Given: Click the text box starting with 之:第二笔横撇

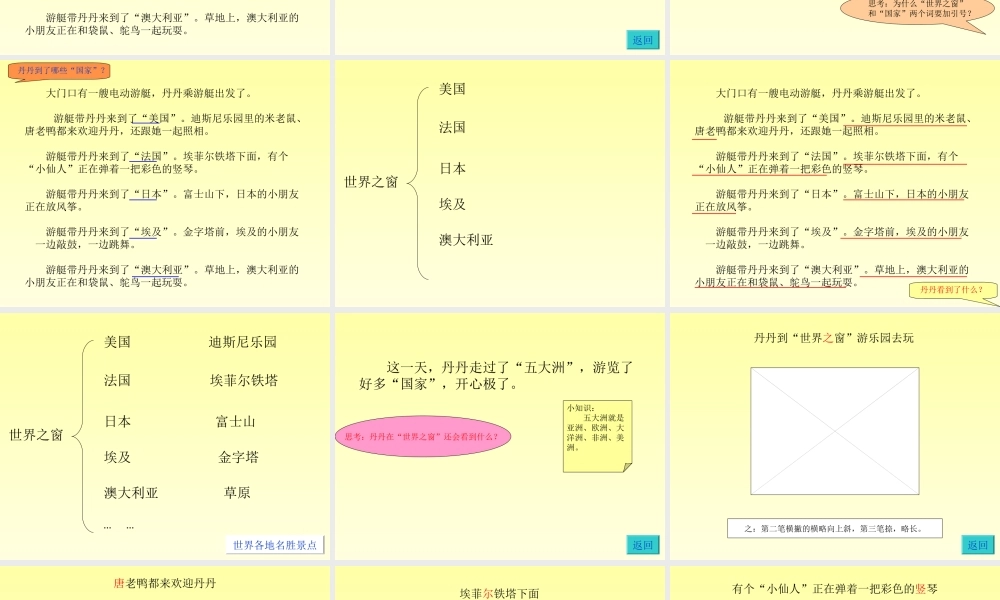Looking at the screenshot, I should 834,528.
